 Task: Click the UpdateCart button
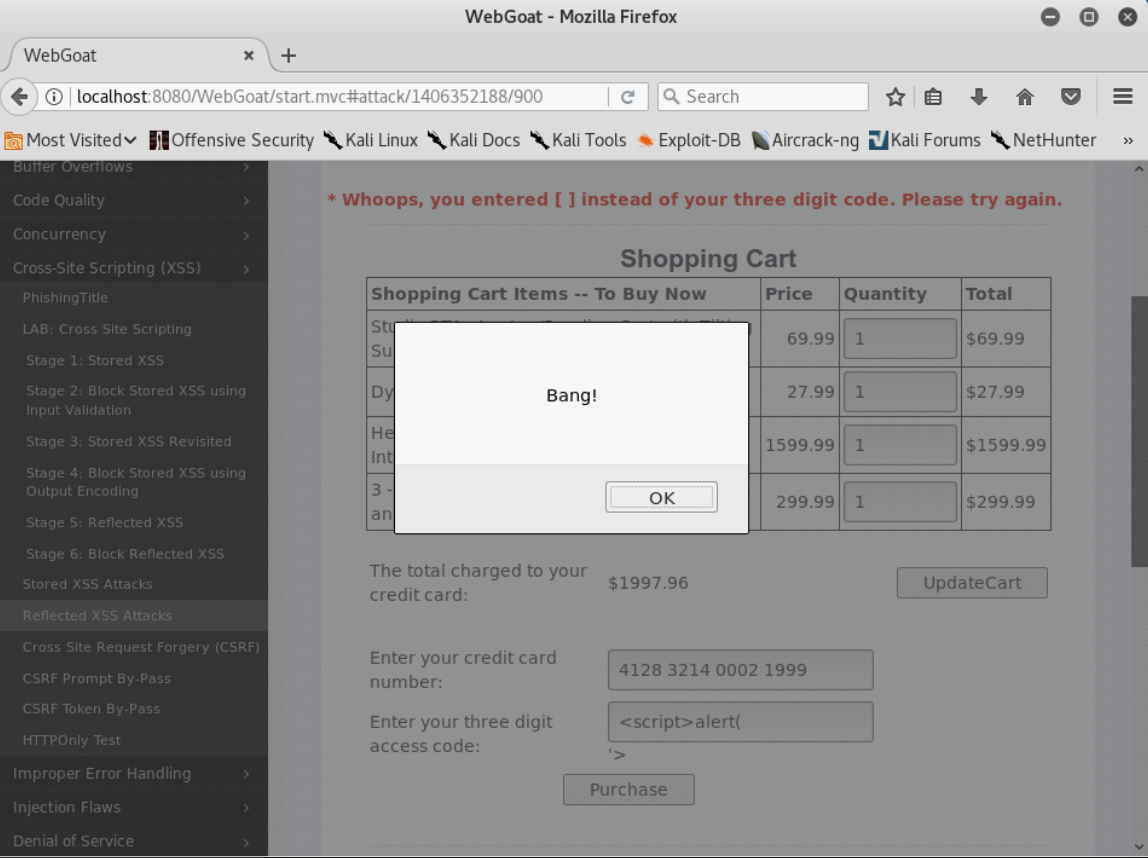click(x=972, y=583)
